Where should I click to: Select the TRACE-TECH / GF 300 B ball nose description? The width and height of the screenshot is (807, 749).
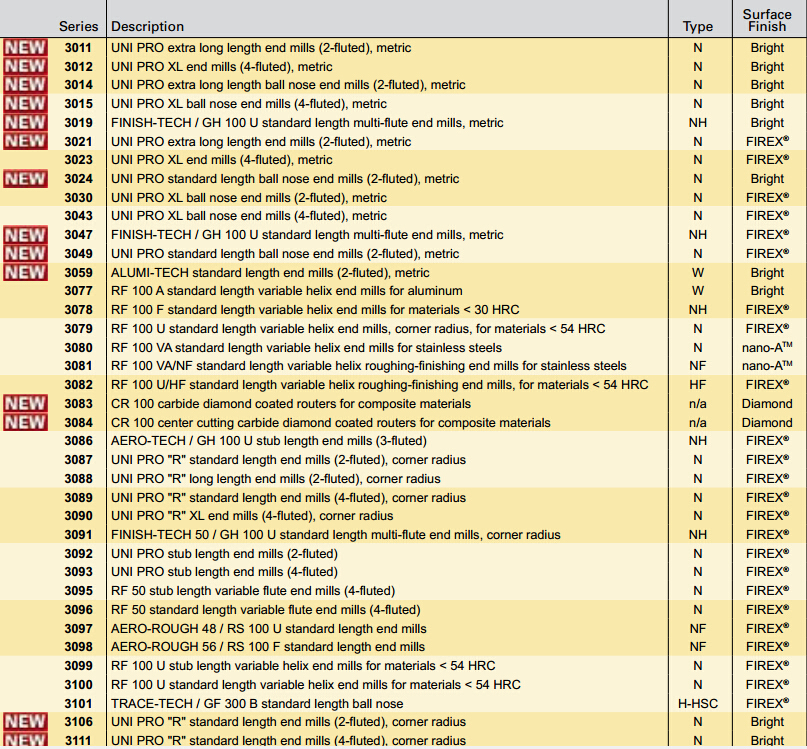point(257,704)
